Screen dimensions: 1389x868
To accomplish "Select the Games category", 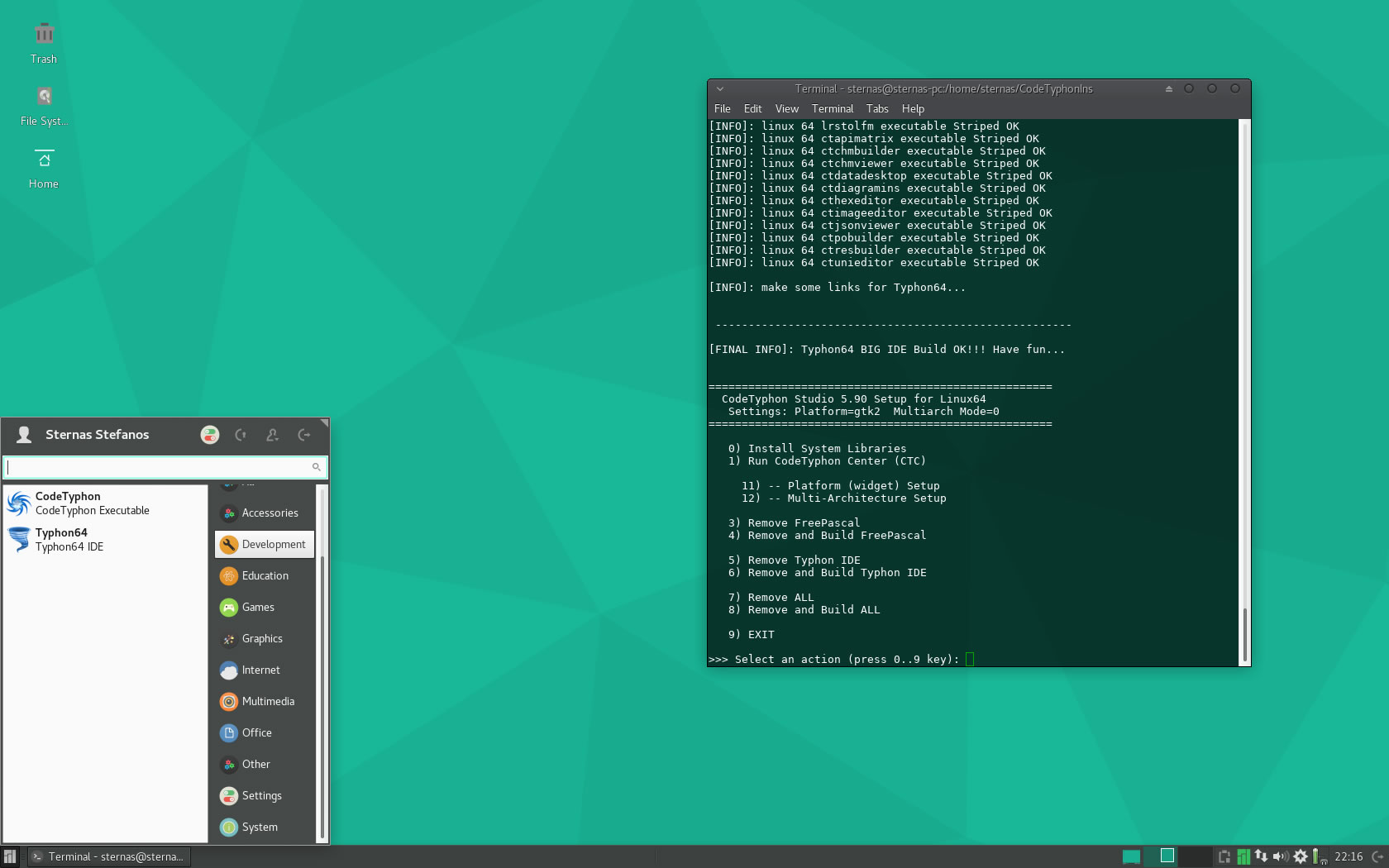I will click(x=265, y=608).
